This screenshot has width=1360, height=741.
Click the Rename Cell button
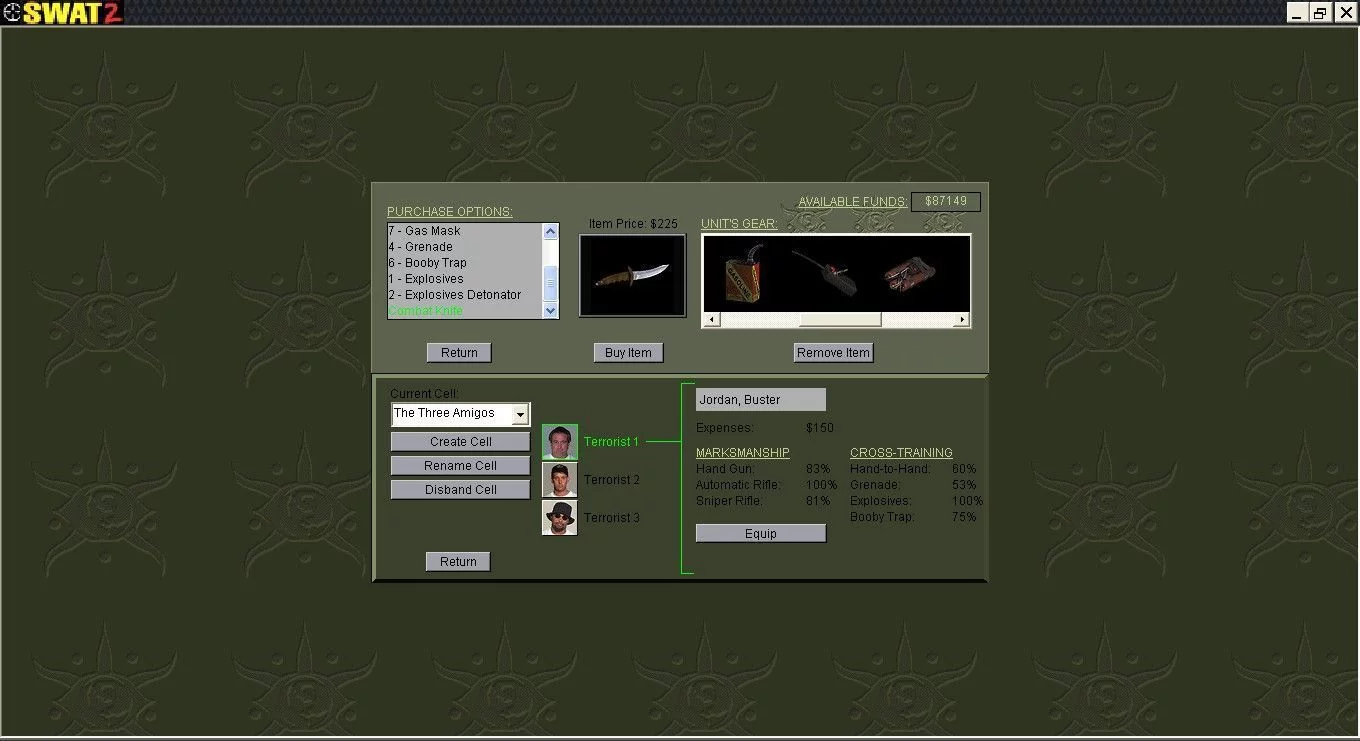[x=461, y=466]
